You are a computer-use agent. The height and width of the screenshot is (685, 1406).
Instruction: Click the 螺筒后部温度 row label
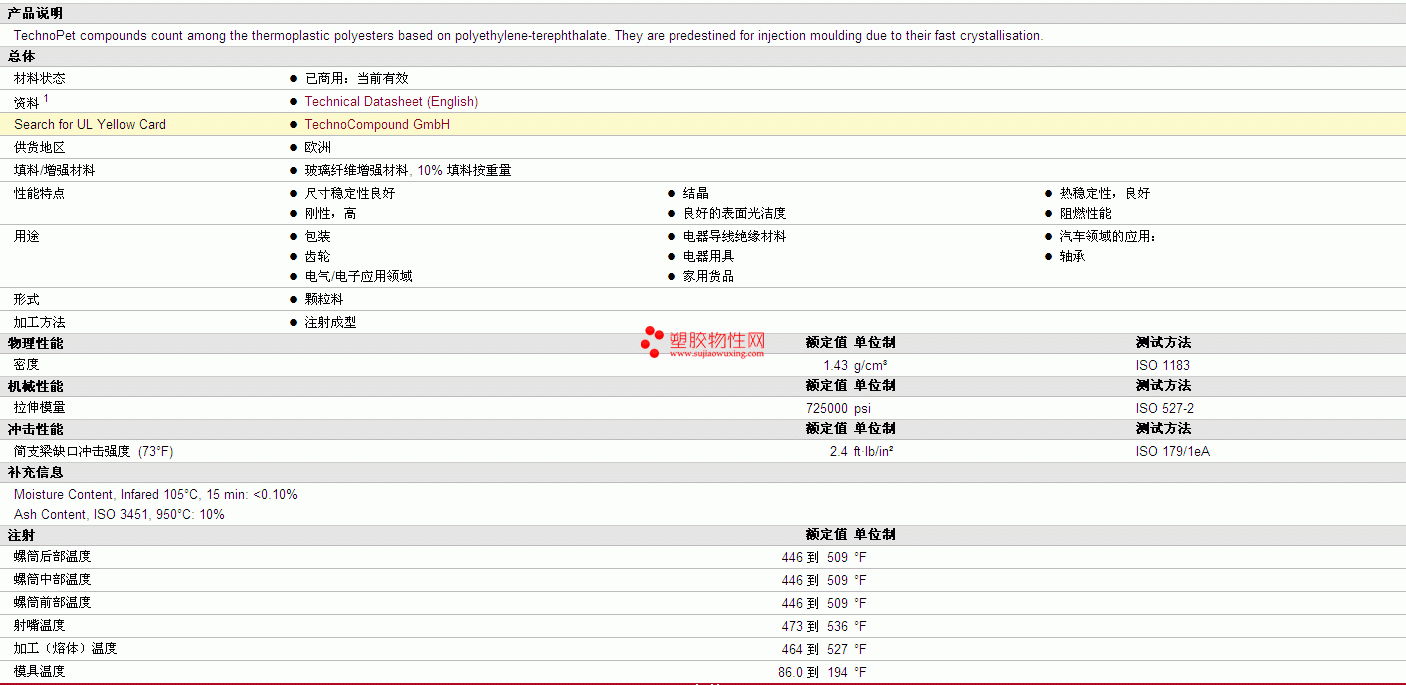(x=53, y=557)
